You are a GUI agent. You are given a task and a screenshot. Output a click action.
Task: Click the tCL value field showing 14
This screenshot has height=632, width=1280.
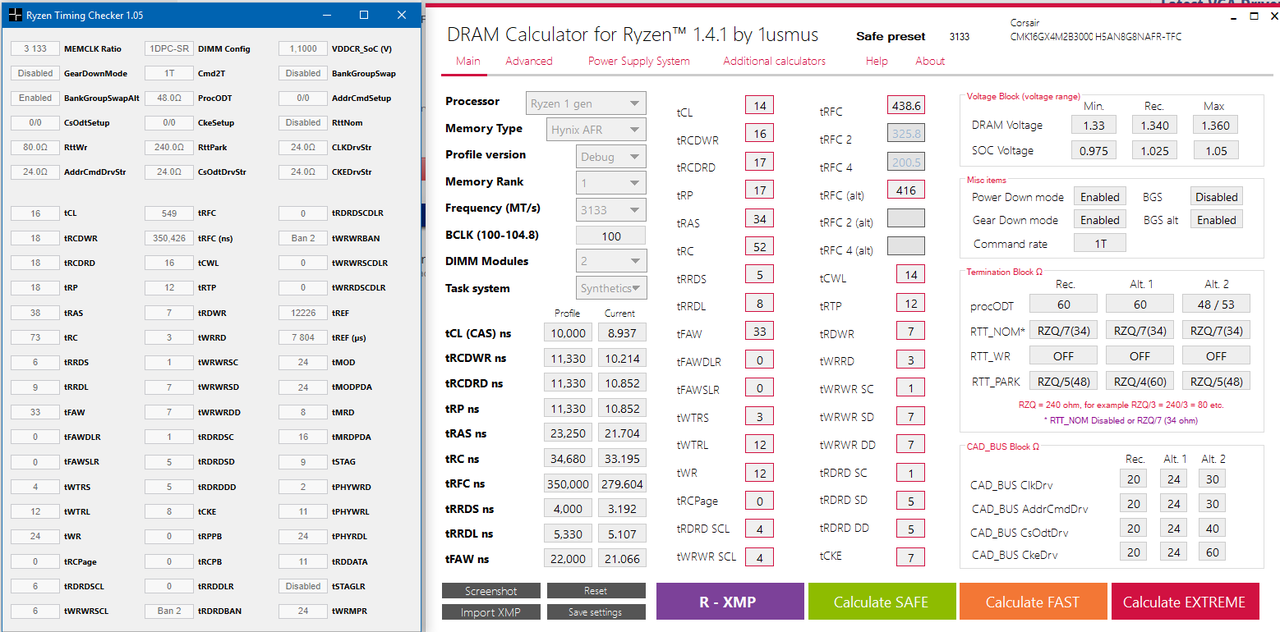[x=760, y=106]
